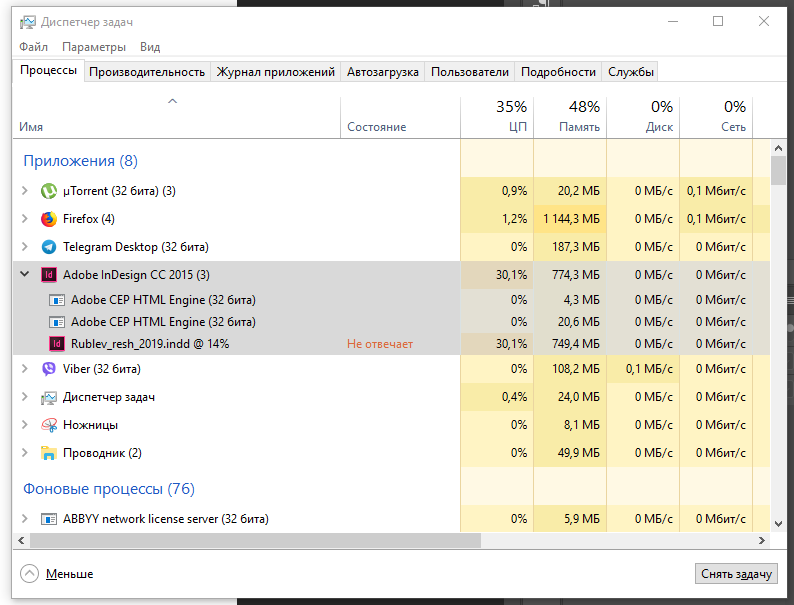Screen dimensions: 794x605
Task: Expand the Диспетчер задач process group
Action: tap(24, 397)
